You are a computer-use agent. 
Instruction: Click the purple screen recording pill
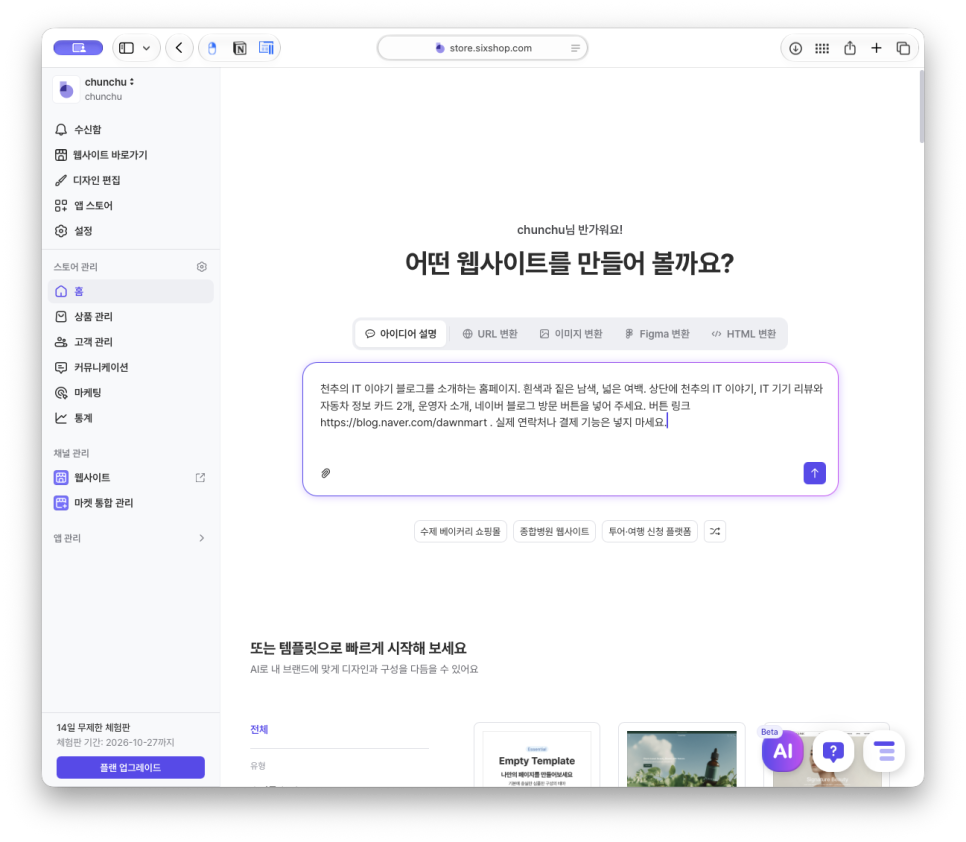coord(78,48)
